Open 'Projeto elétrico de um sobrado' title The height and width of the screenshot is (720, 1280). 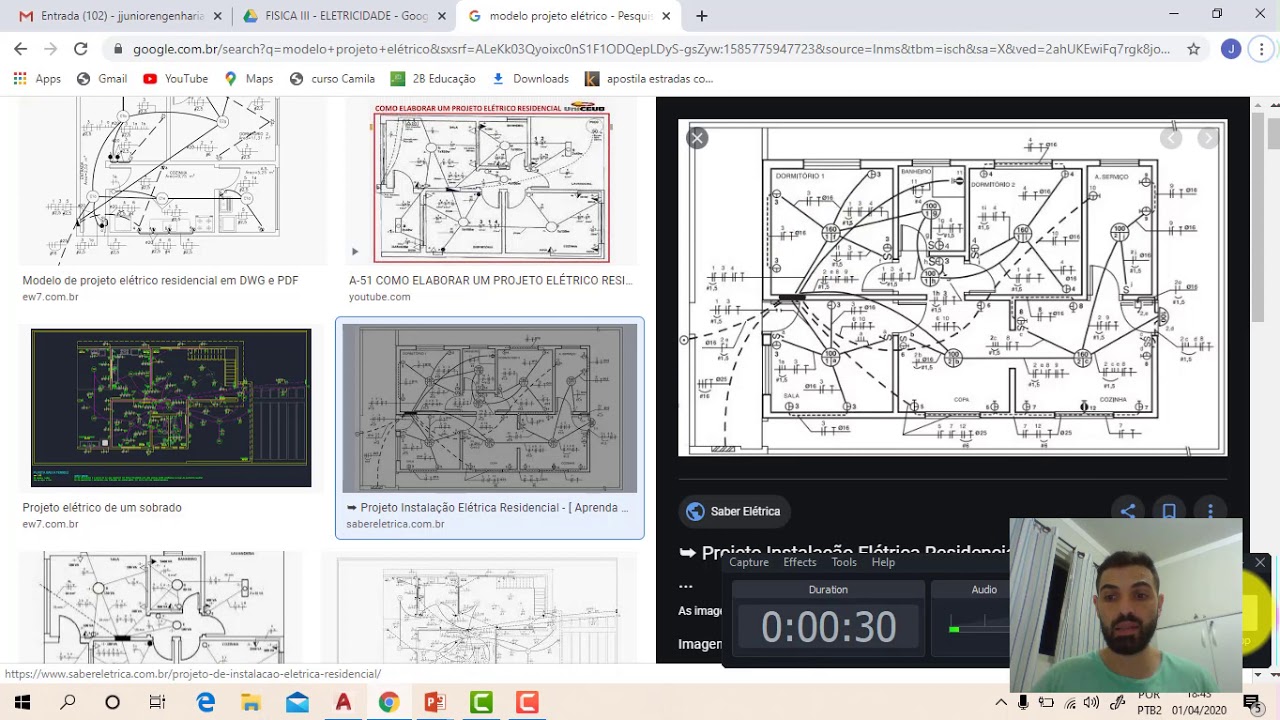[102, 508]
